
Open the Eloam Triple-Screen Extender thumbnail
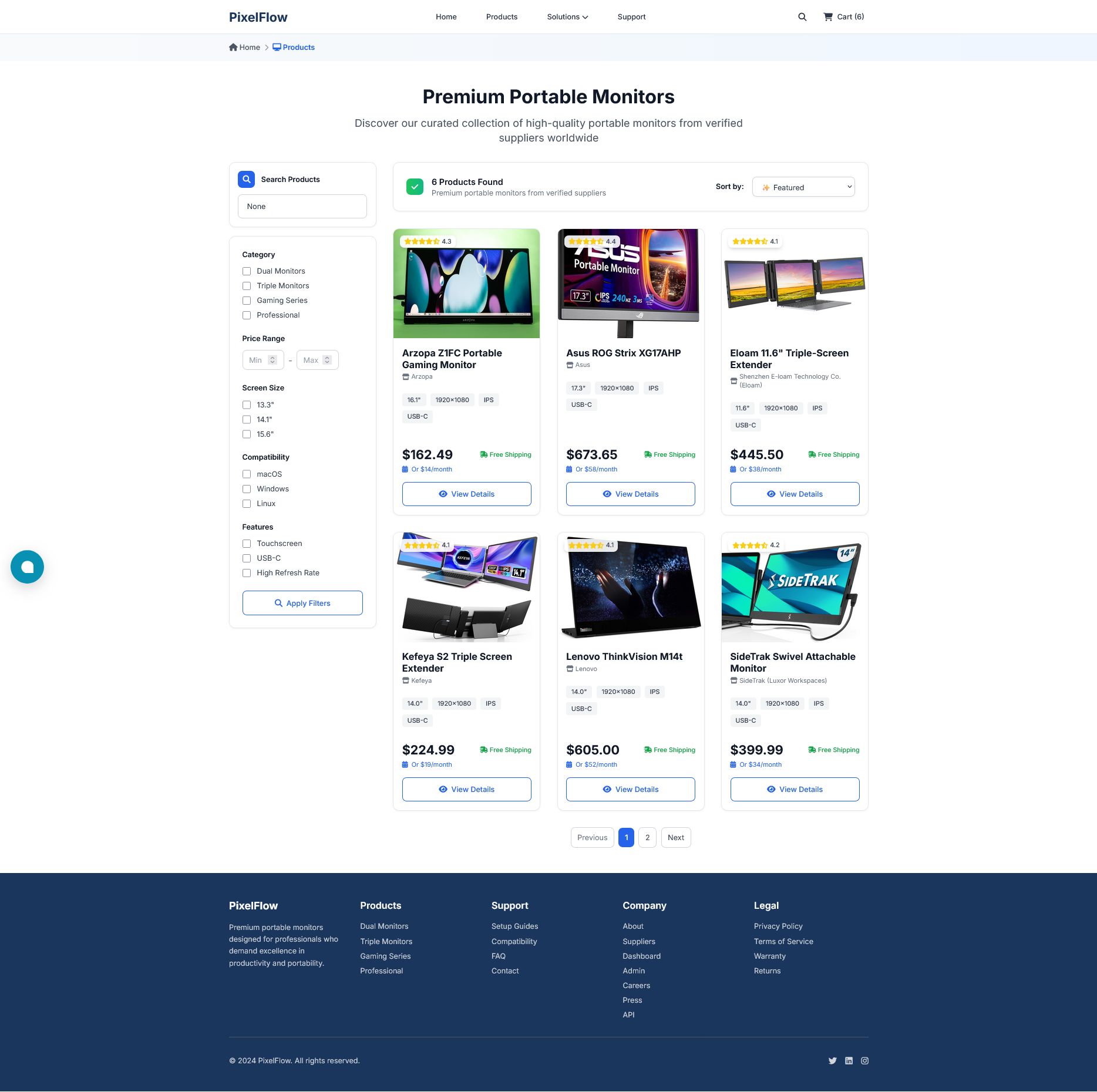(795, 284)
